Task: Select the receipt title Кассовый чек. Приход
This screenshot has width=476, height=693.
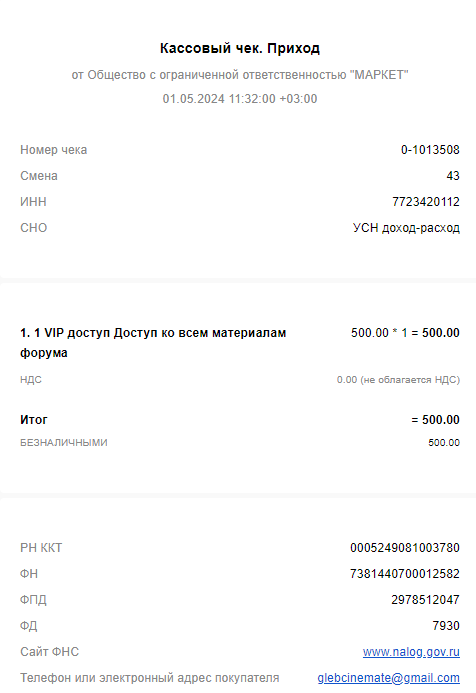Action: pos(240,48)
